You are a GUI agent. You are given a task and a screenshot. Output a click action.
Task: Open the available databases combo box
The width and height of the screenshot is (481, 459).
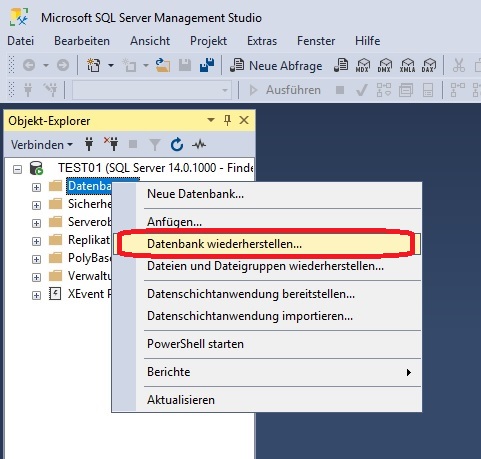pos(152,90)
